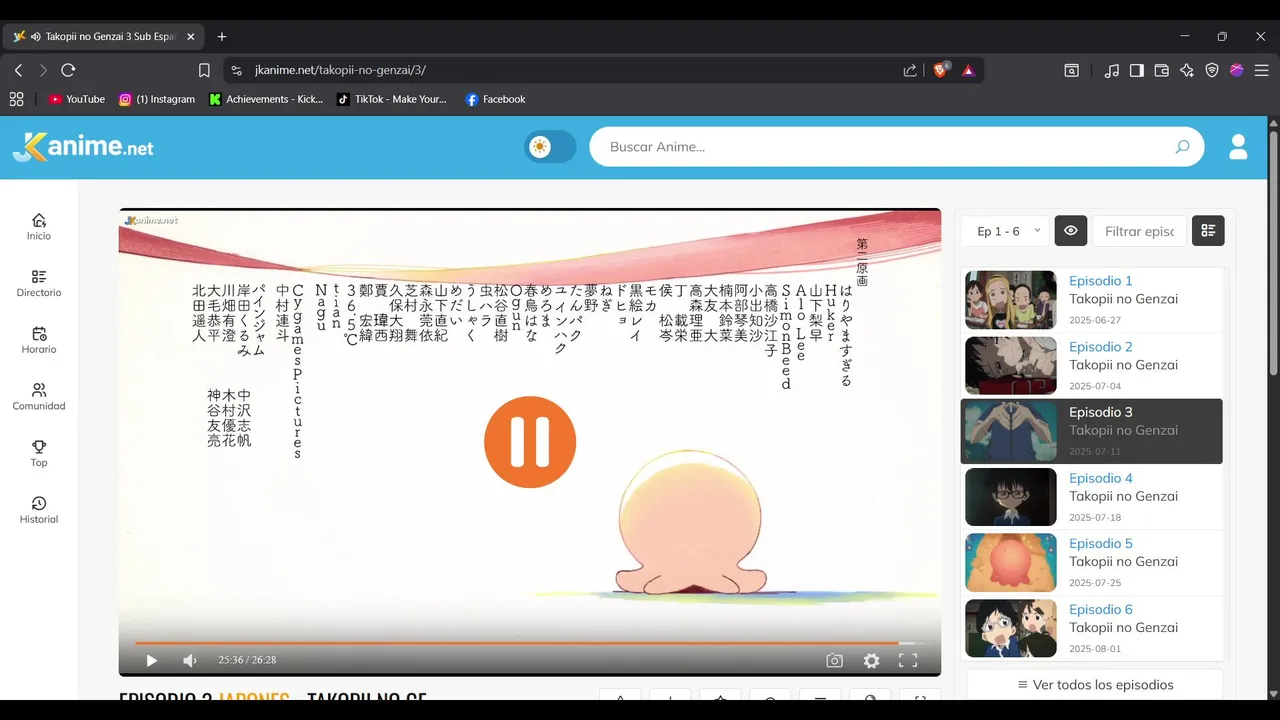Viewport: 1280px width, 720px height.
Task: Click the Filtrar episodio input
Action: [1139, 231]
